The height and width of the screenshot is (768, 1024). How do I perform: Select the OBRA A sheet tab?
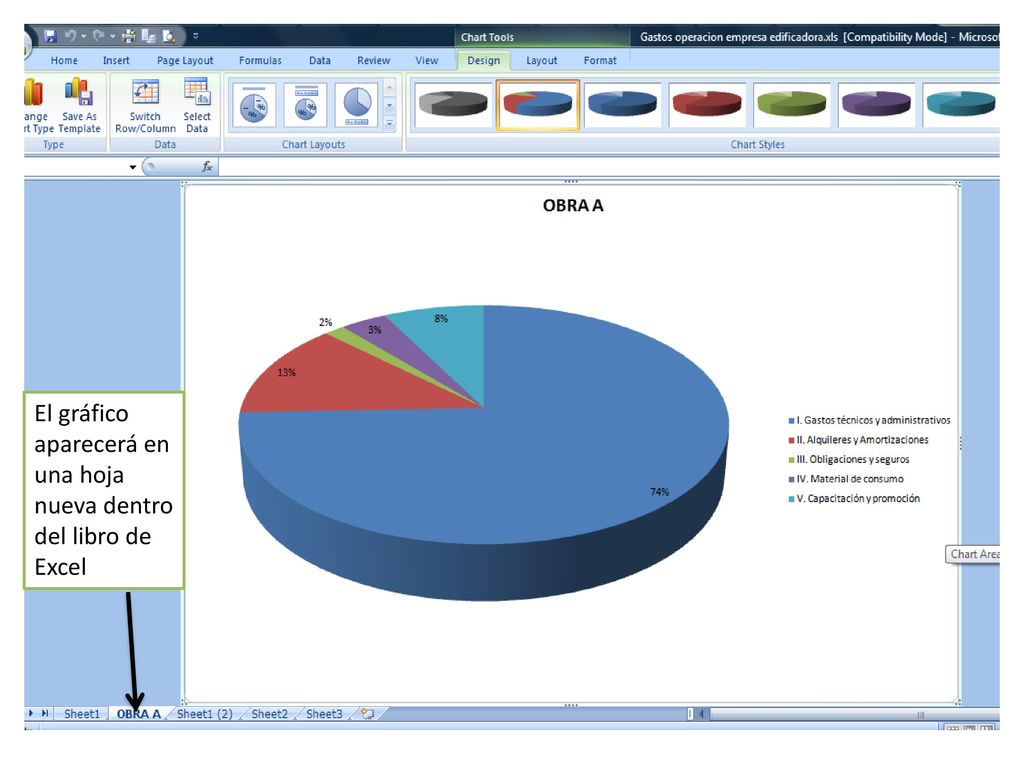[x=138, y=714]
